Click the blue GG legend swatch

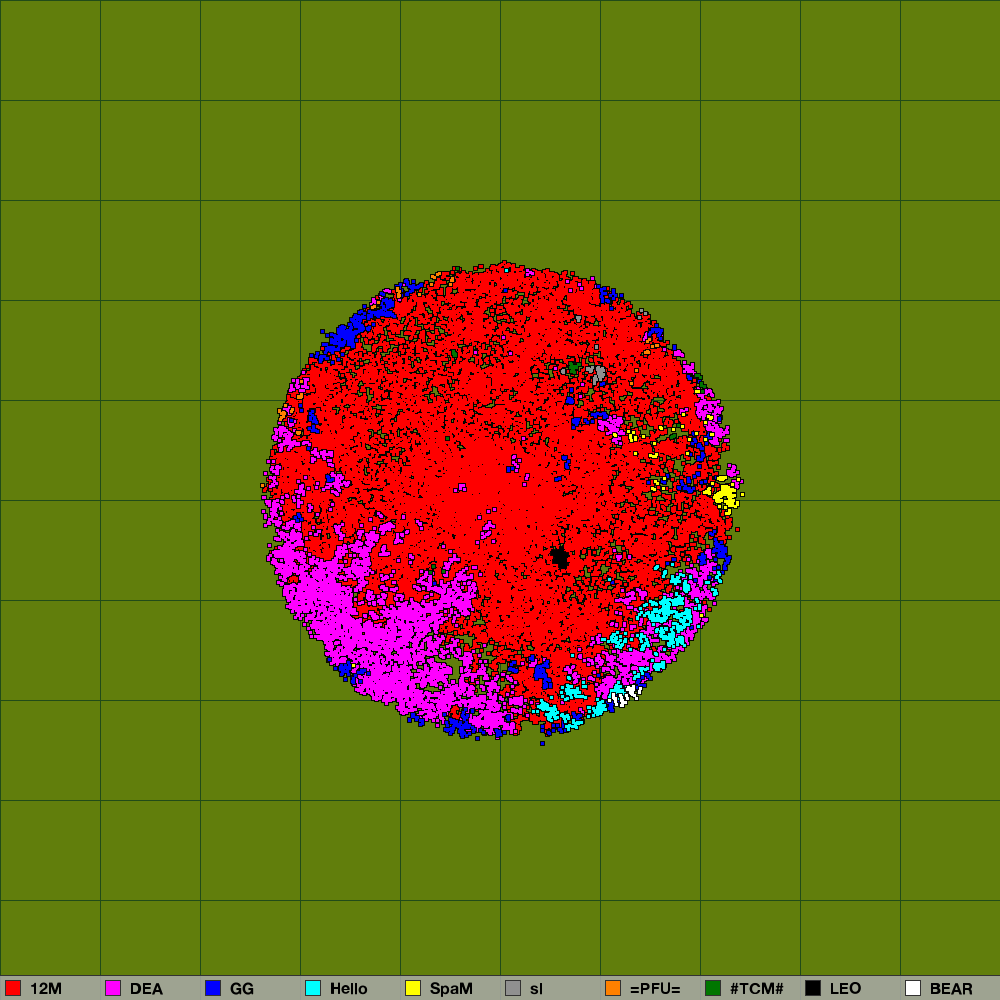click(213, 988)
